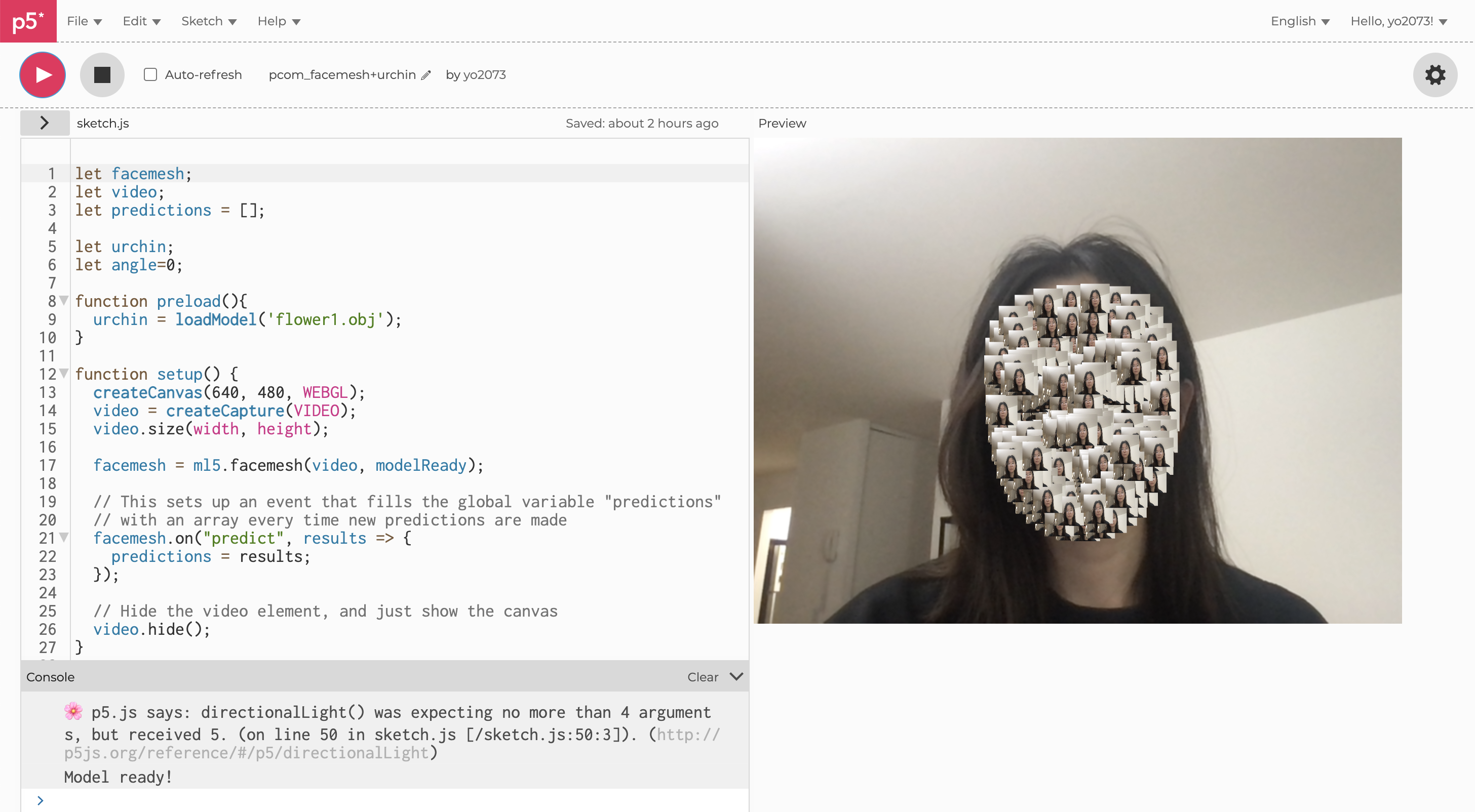The width and height of the screenshot is (1475, 812).
Task: Open the Sketch menu
Action: 208,21
